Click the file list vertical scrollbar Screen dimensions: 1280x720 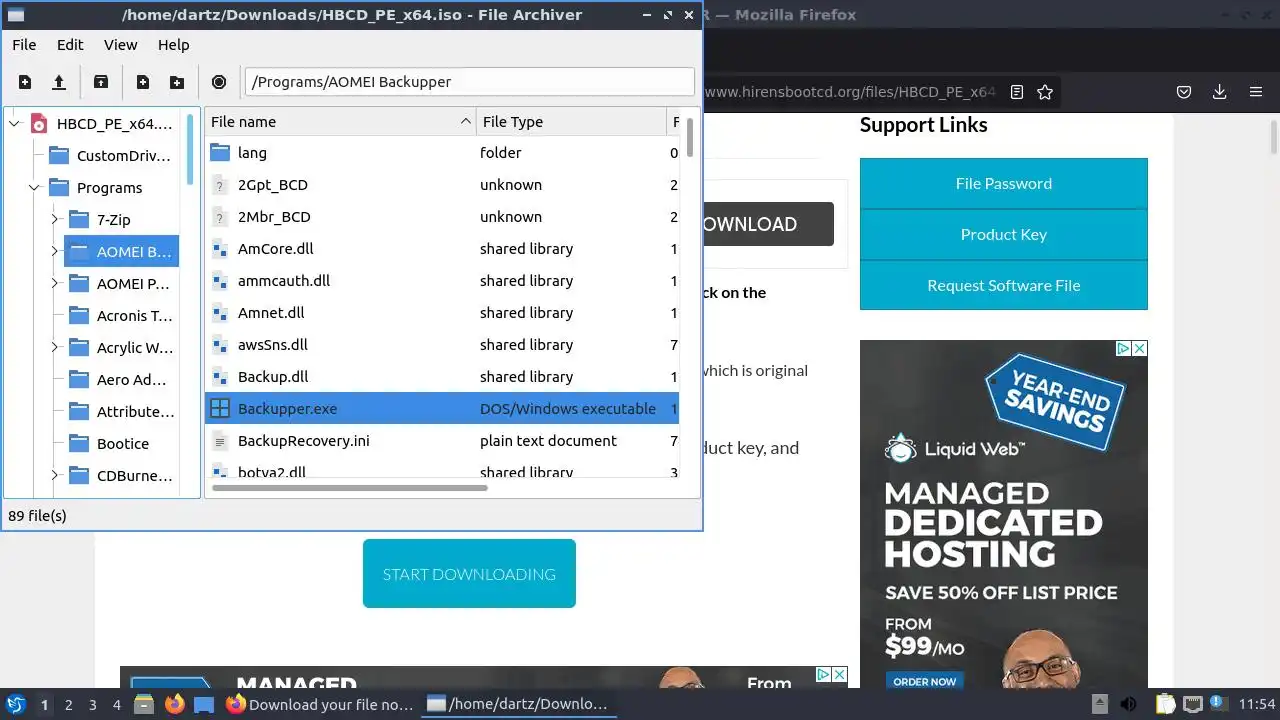coord(689,138)
